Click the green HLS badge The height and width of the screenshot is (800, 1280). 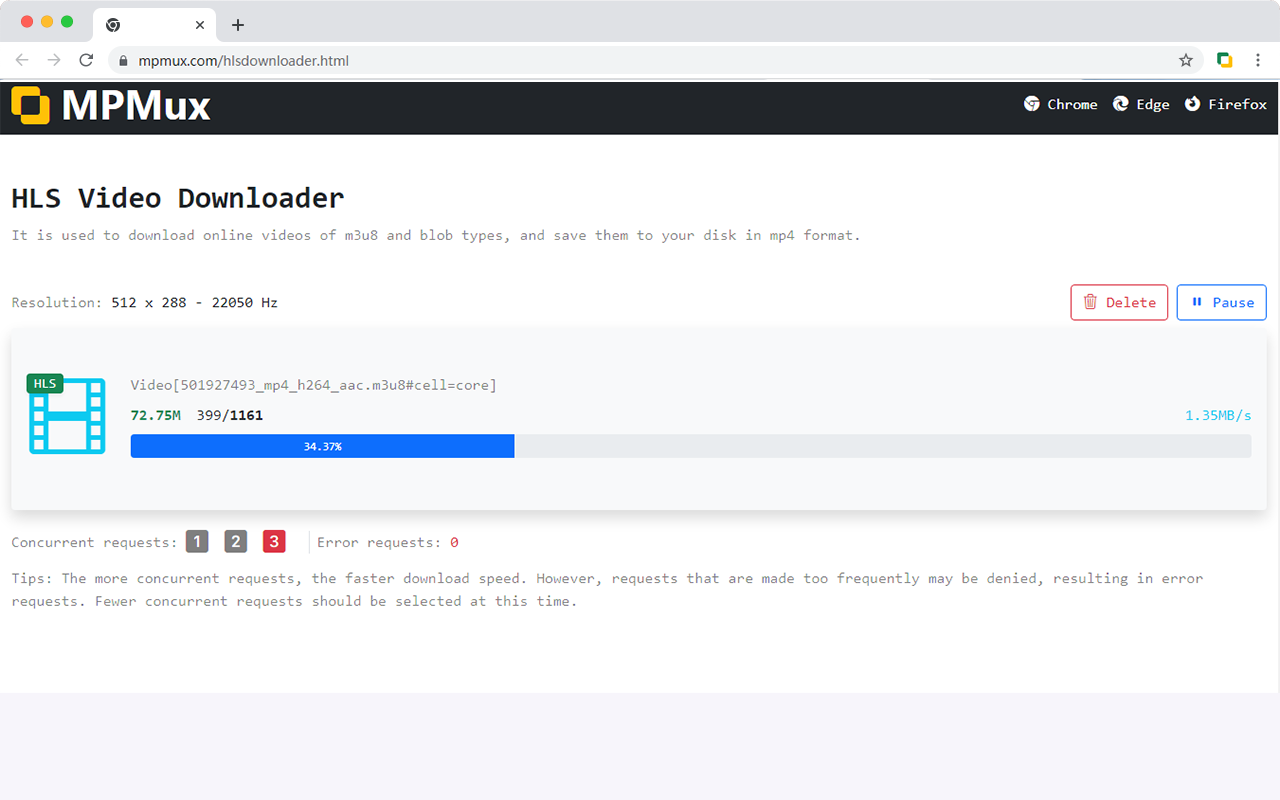click(45, 384)
